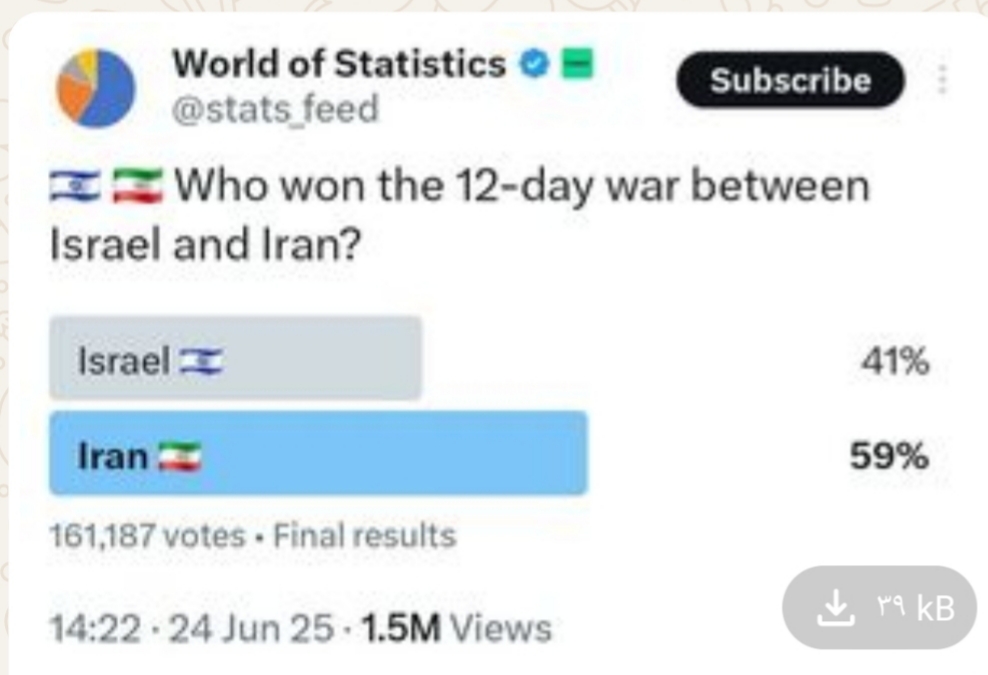The width and height of the screenshot is (988, 675).
Task: Open the World of Statistics profile name
Action: tap(340, 64)
